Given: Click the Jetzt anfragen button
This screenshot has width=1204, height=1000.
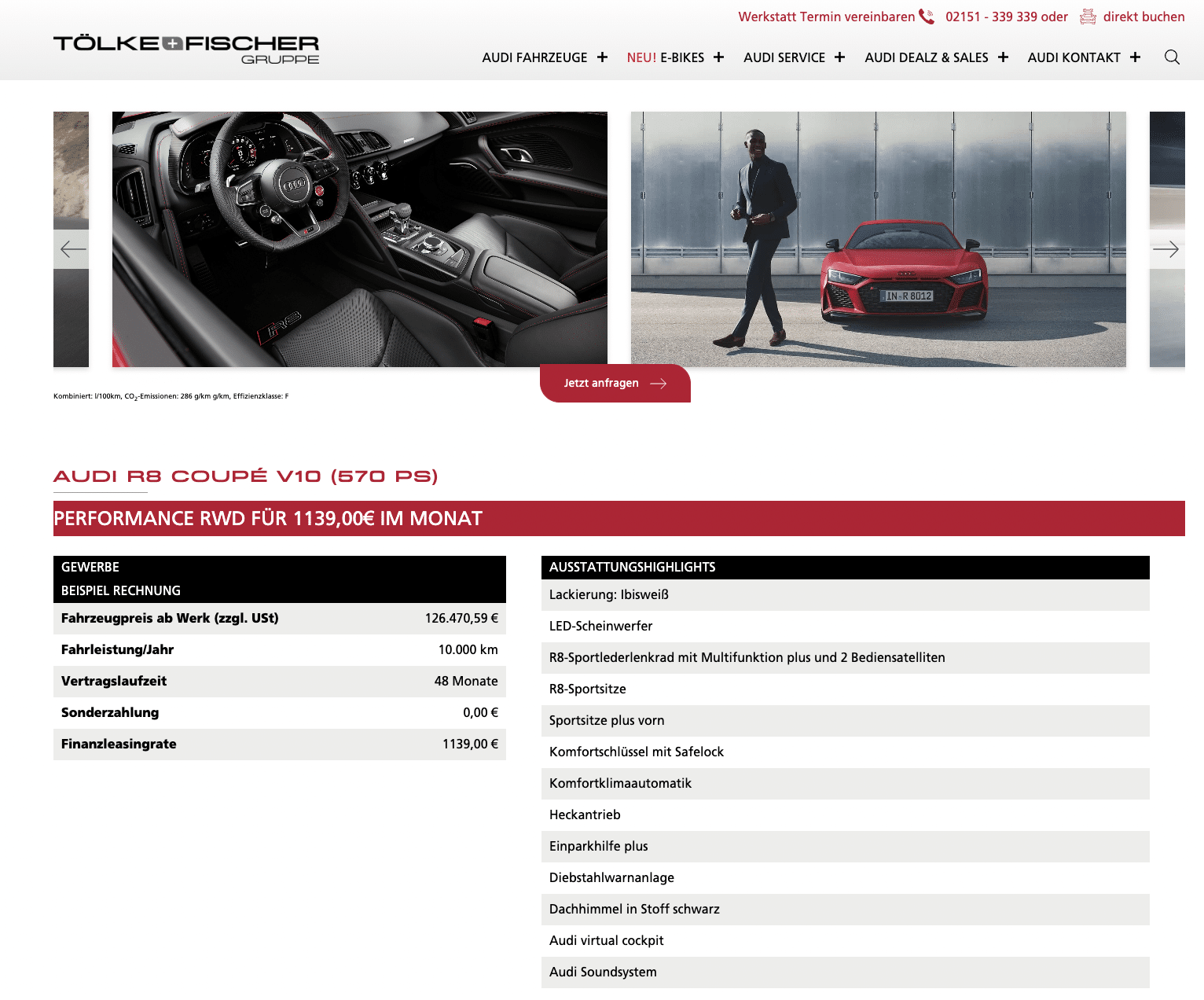Looking at the screenshot, I should [615, 383].
